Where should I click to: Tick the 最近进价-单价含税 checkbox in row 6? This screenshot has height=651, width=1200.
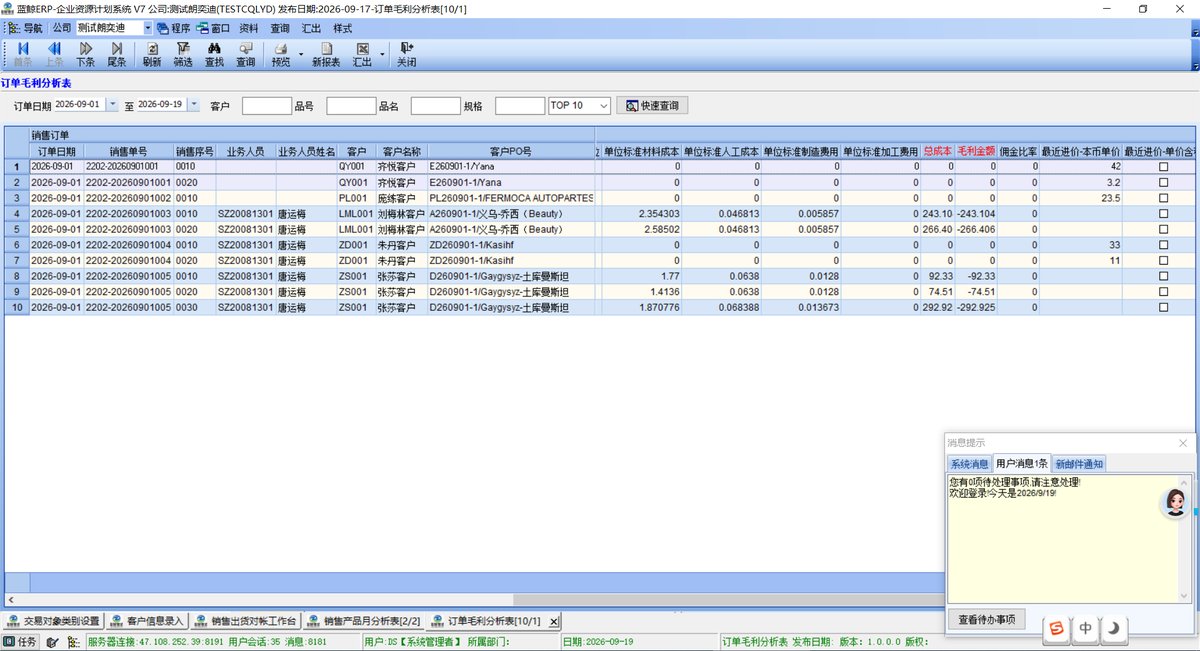[x=1163, y=245]
